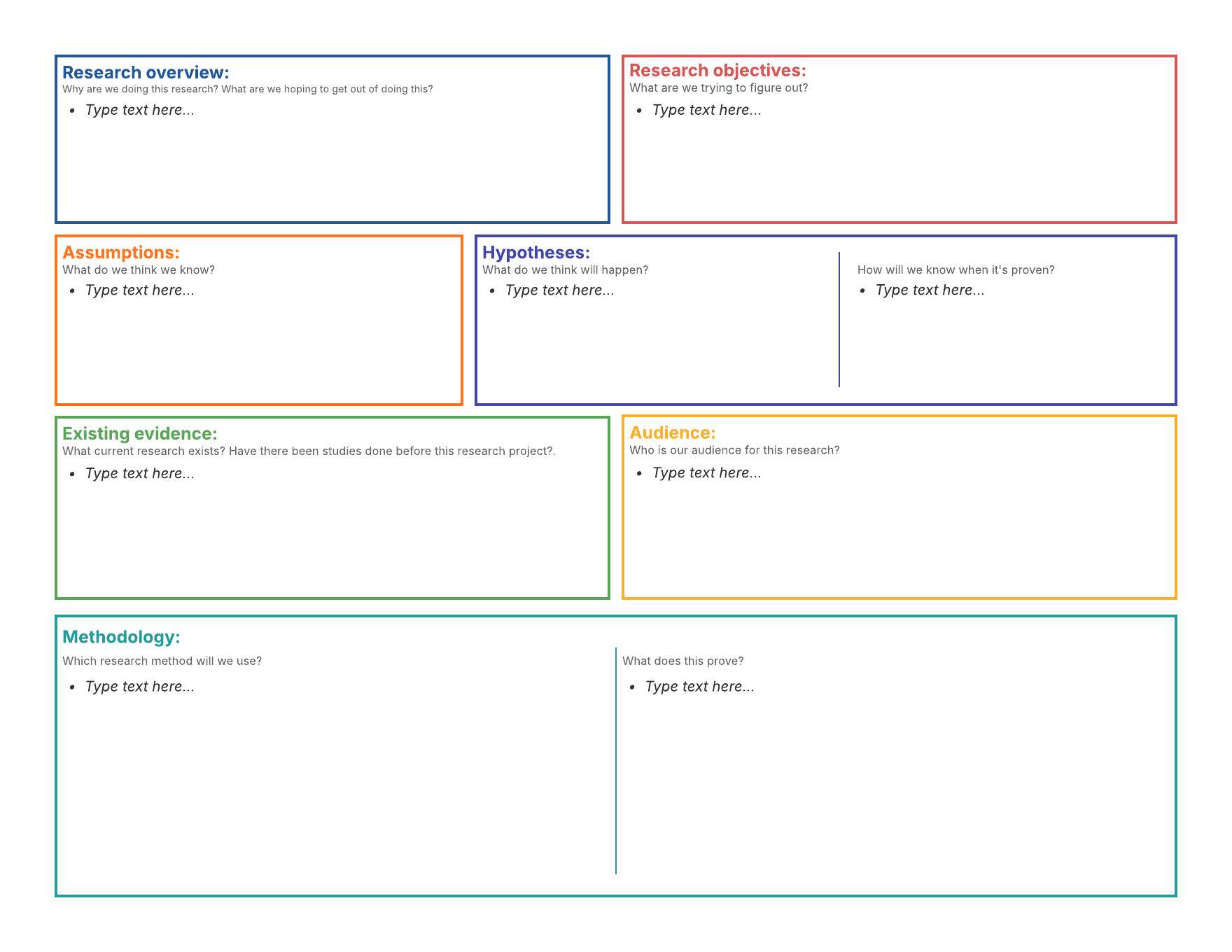Click the 'Methodology:' heading
The image size is (1232, 952).
[x=121, y=637]
